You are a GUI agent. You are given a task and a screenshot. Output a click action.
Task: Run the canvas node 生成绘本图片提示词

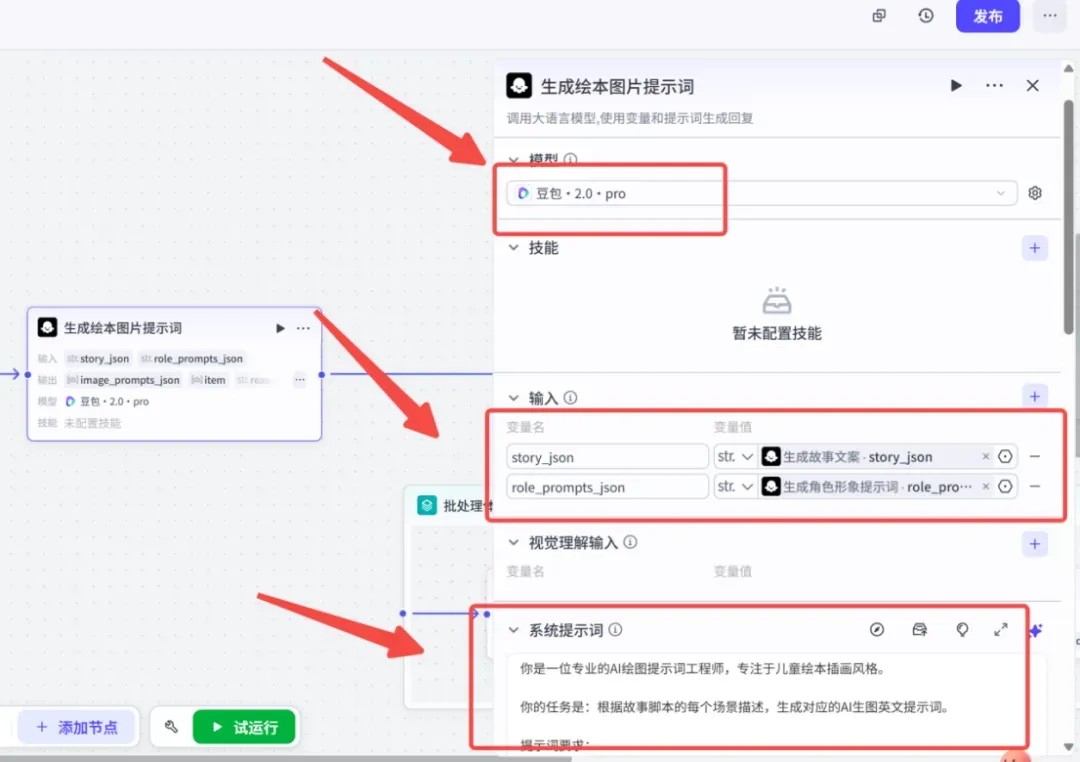(x=280, y=328)
